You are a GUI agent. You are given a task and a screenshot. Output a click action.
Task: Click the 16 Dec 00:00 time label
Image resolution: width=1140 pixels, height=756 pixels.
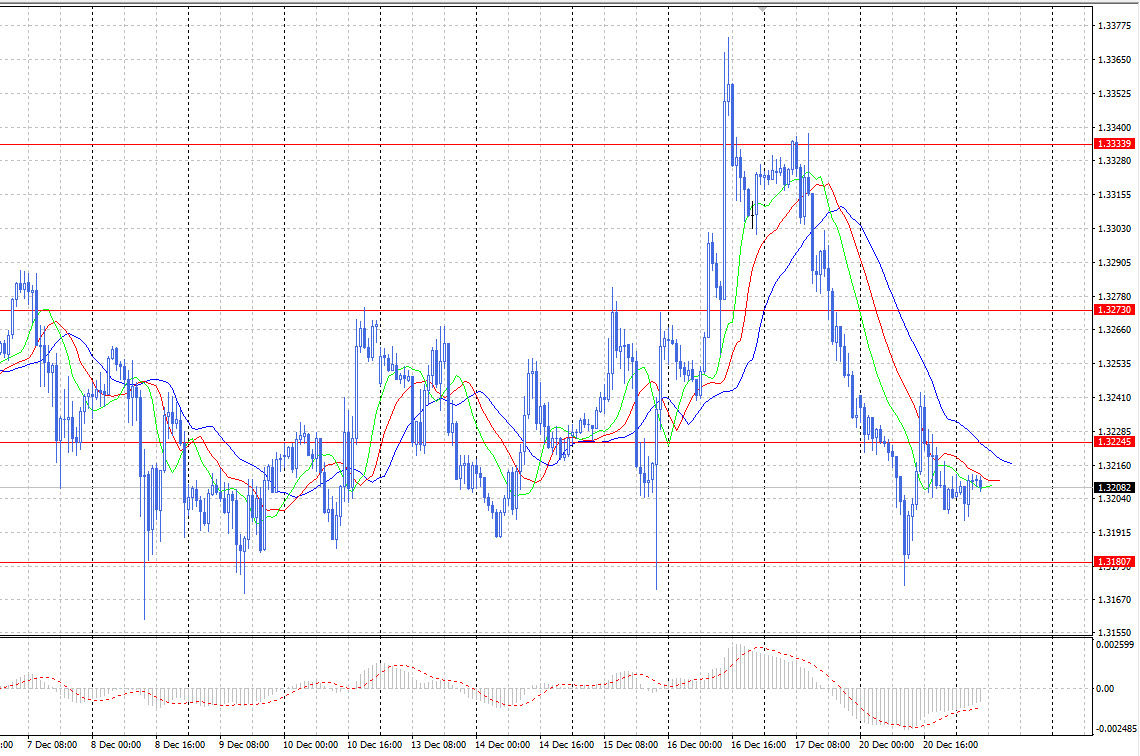(694, 745)
